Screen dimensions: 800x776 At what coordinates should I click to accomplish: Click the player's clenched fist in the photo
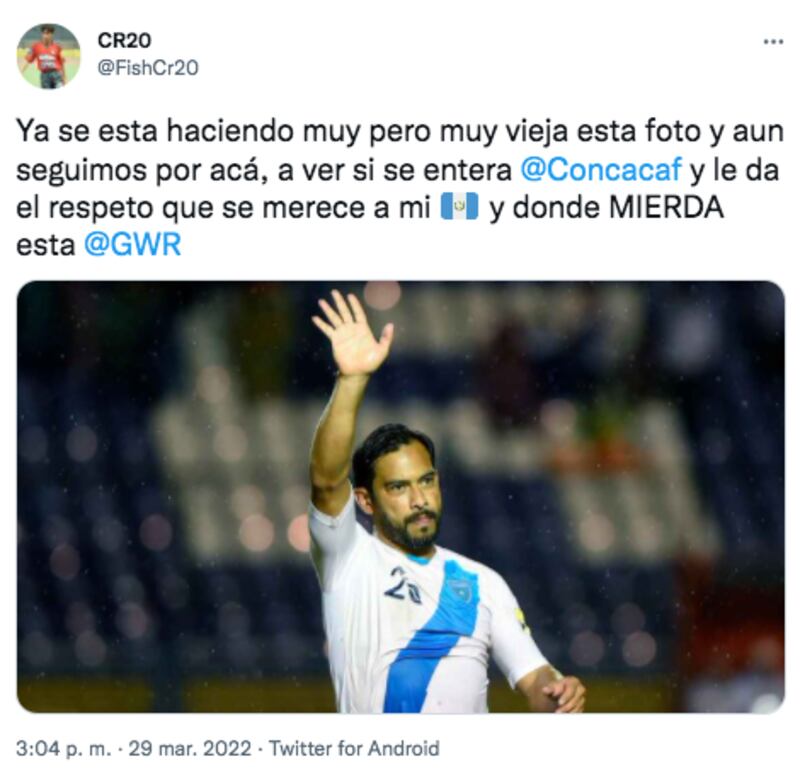coord(565,692)
